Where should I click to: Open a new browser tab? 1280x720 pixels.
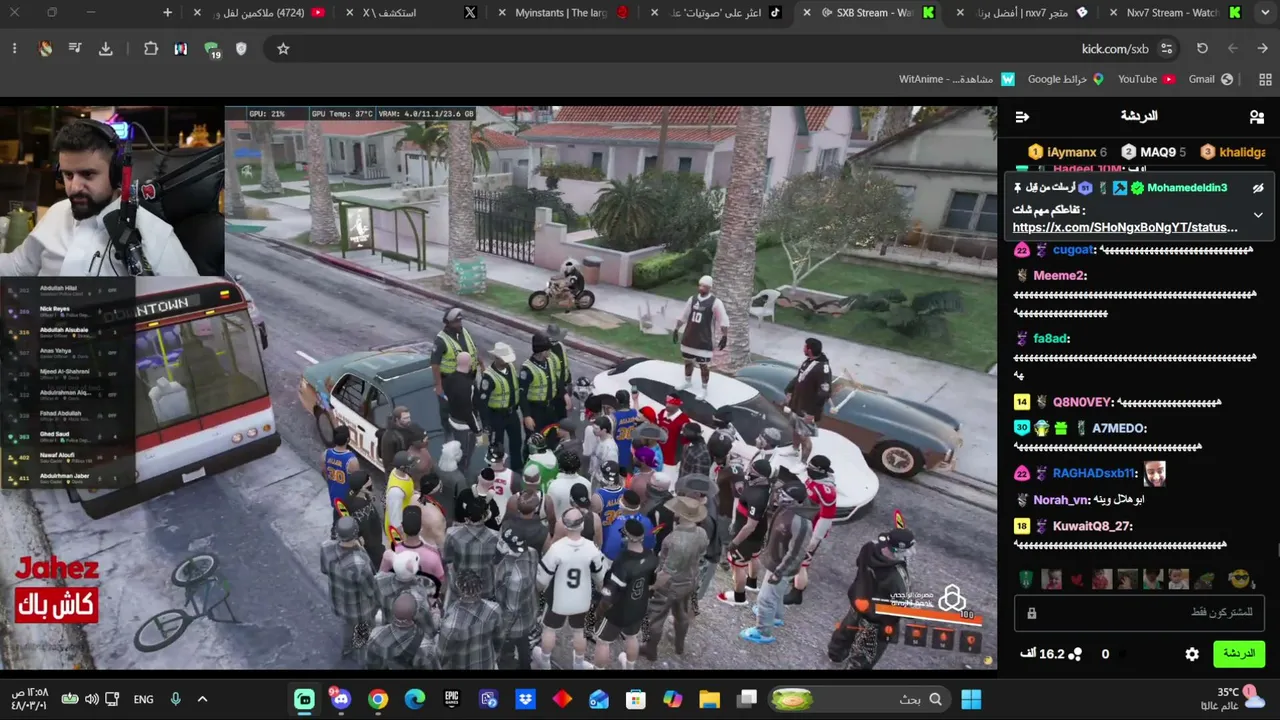[x=167, y=13]
